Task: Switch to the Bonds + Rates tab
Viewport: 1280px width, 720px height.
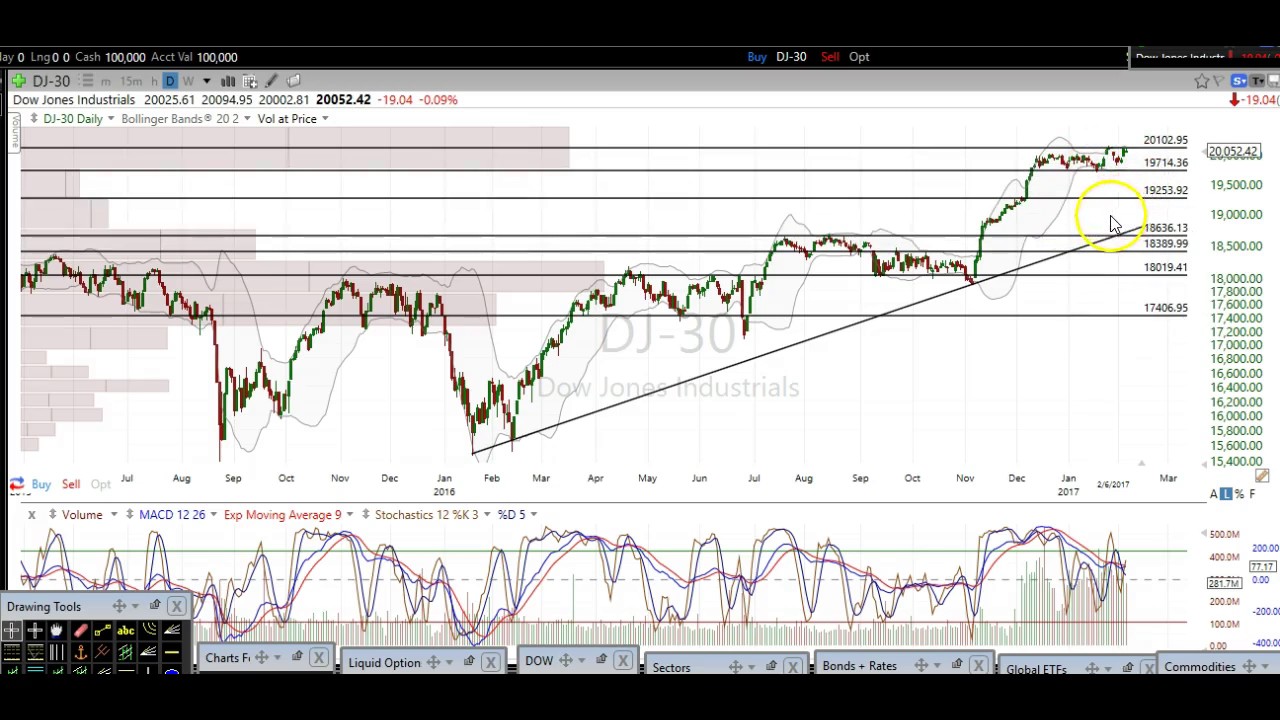Action: (x=859, y=666)
